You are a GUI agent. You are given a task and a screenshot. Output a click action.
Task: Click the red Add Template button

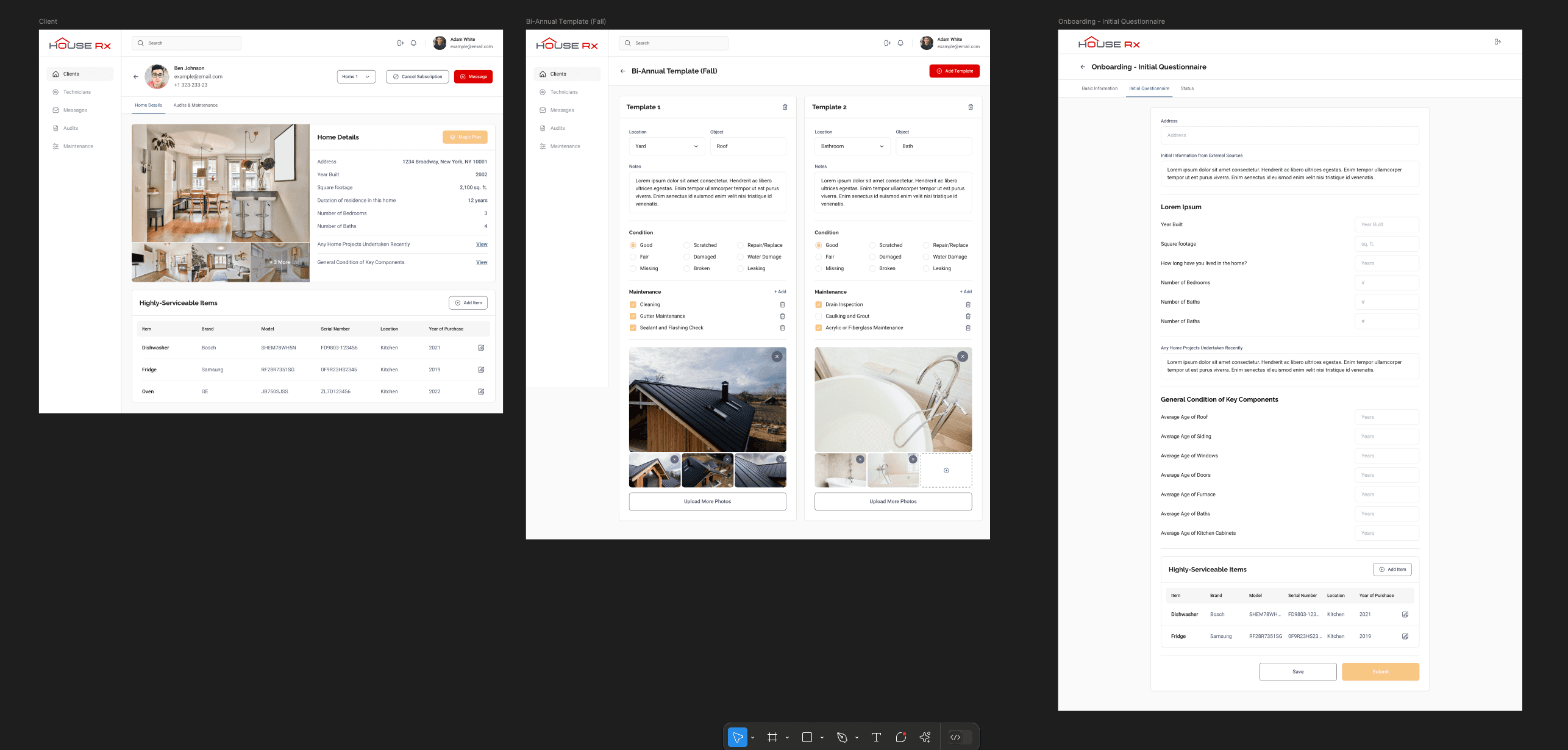955,71
